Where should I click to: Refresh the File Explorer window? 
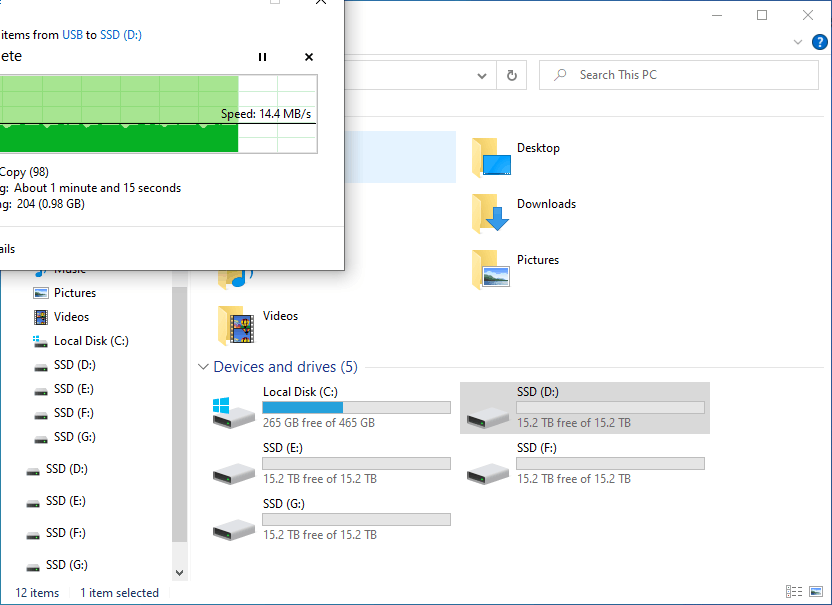coord(511,75)
